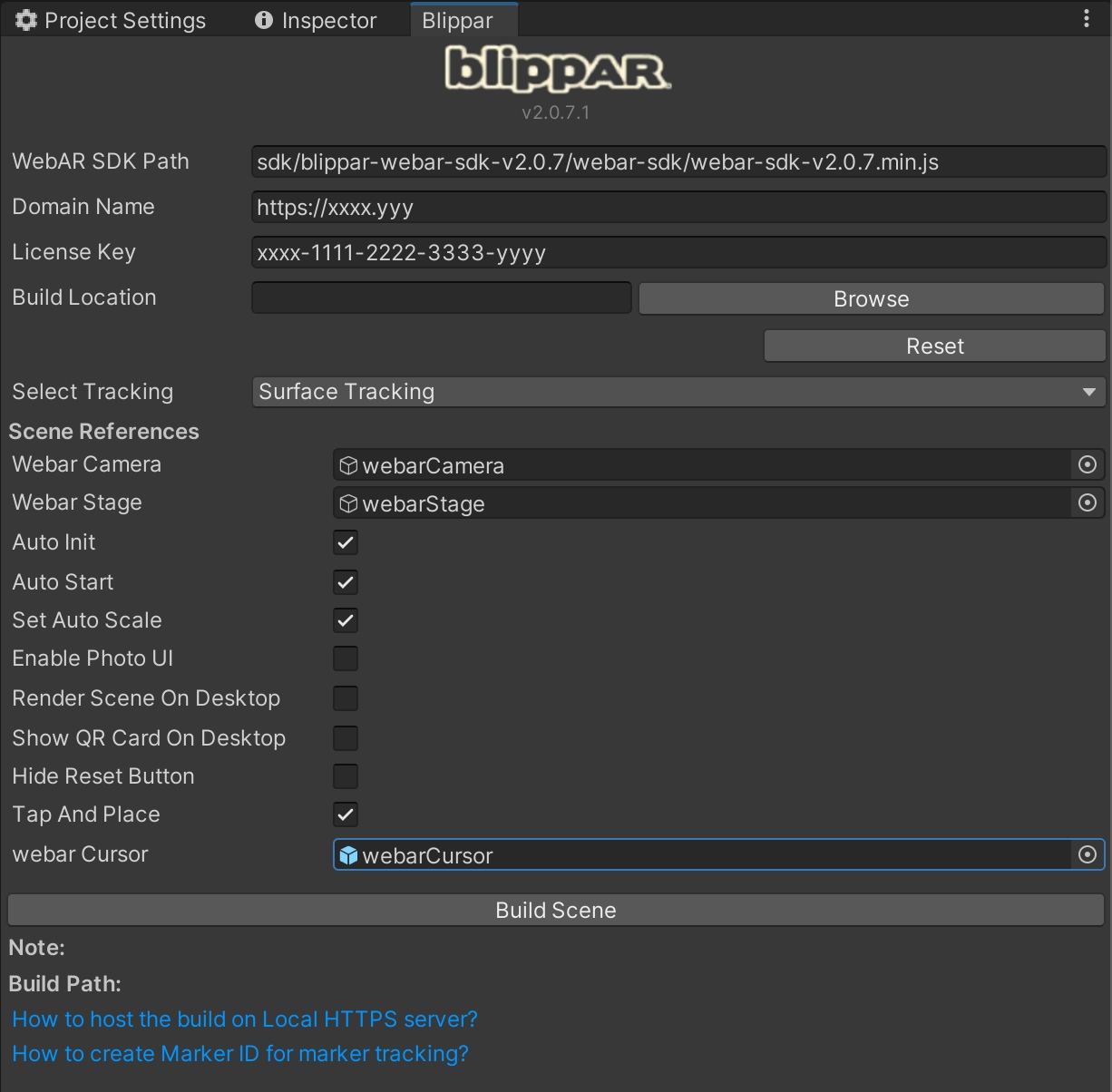Open the Local HTTPS server hosting link

pos(245,1019)
